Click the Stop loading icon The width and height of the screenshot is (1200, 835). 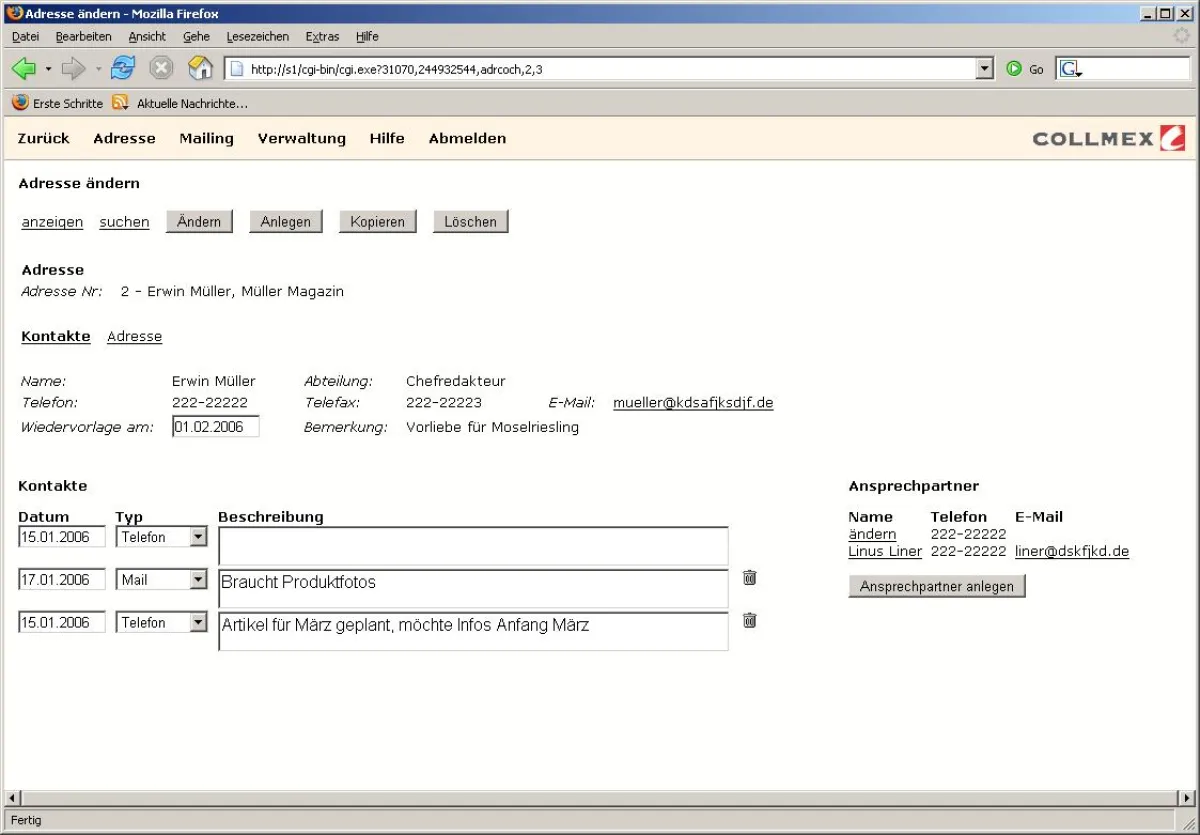pyautogui.click(x=160, y=68)
